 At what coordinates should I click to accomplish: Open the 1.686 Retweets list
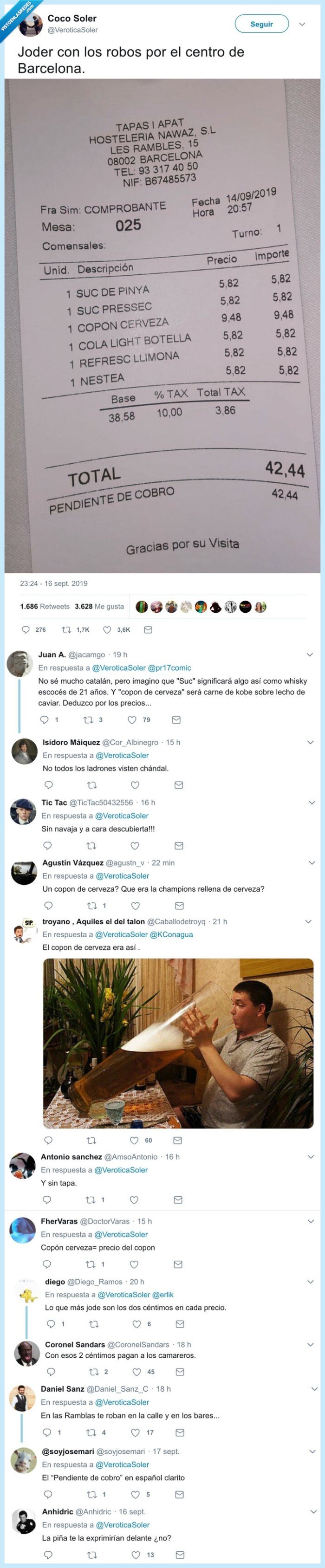click(x=45, y=606)
